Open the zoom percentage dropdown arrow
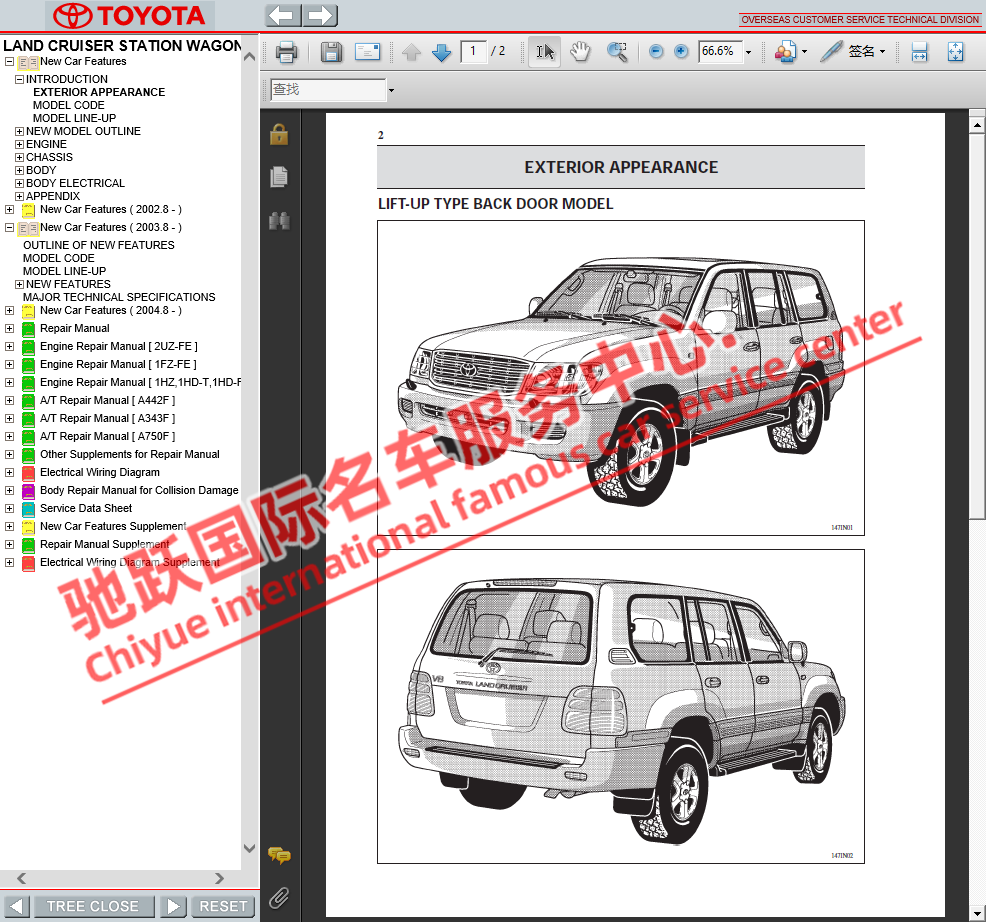Screen dimensions: 986x922 pyautogui.click(x=748, y=52)
